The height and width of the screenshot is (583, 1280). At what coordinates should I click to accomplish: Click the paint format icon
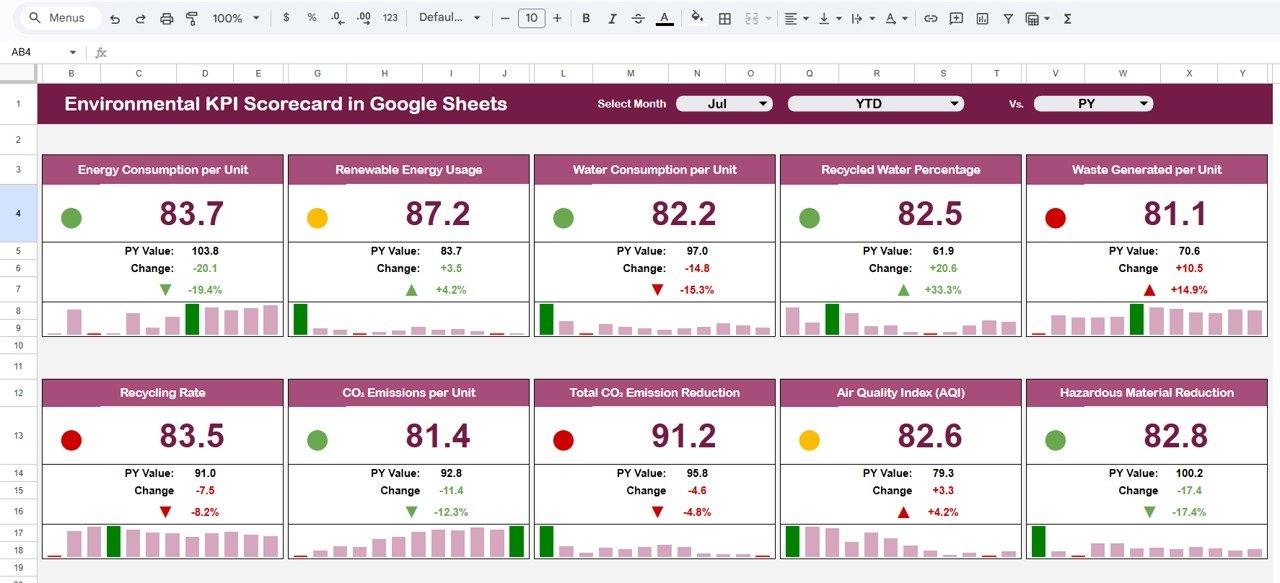pyautogui.click(x=193, y=17)
